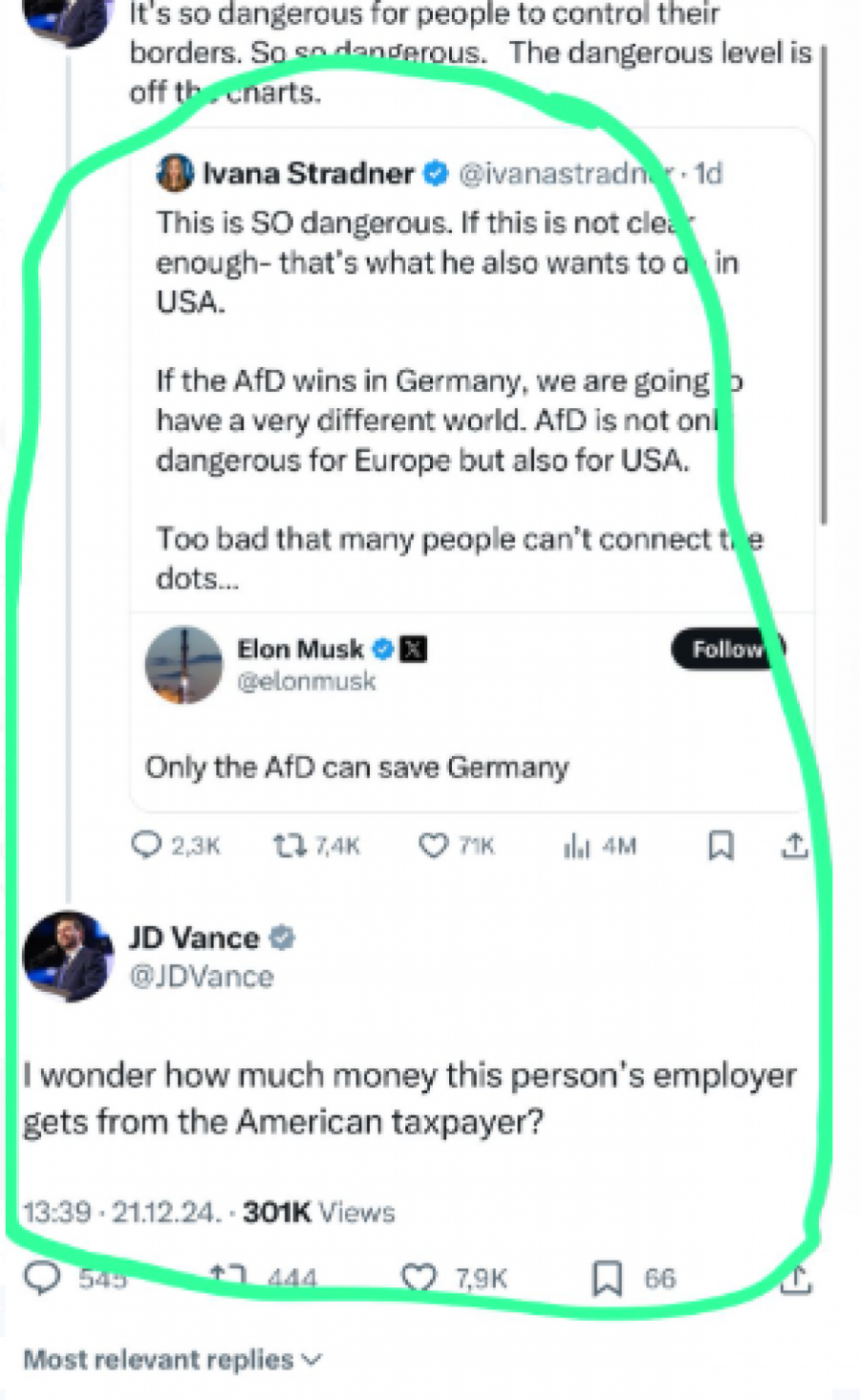
Task: Click retweet icon showing 7,4K
Action: point(287,845)
